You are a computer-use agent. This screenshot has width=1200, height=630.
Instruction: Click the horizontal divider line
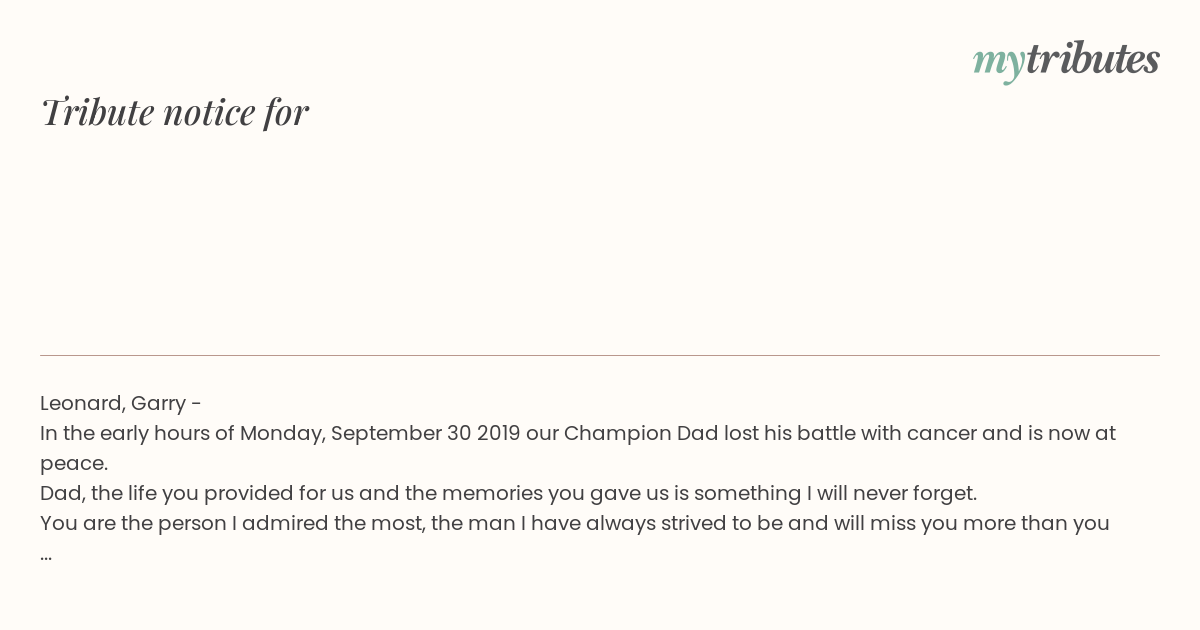tap(600, 355)
